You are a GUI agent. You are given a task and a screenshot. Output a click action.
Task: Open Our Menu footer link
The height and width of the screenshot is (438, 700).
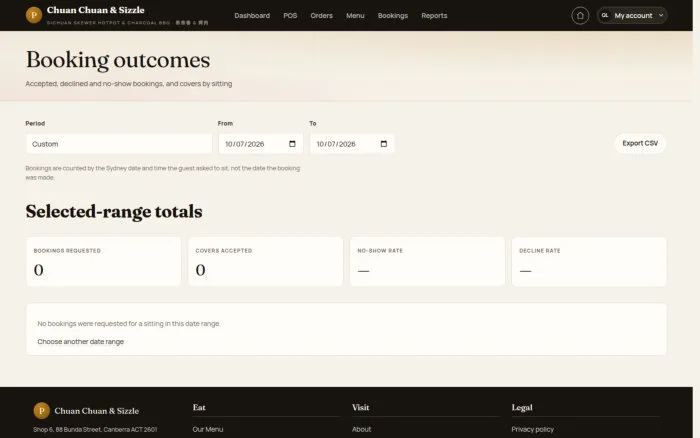208,429
